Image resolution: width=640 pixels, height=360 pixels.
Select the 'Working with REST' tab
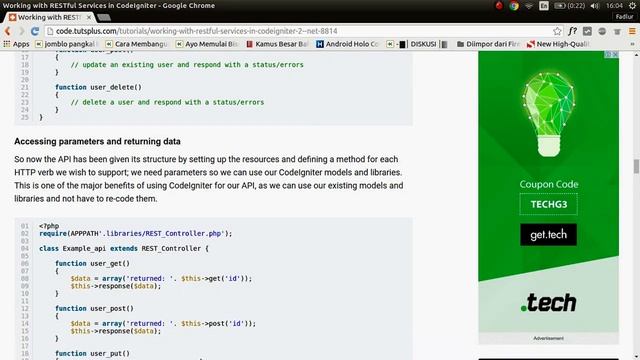pyautogui.click(x=48, y=18)
